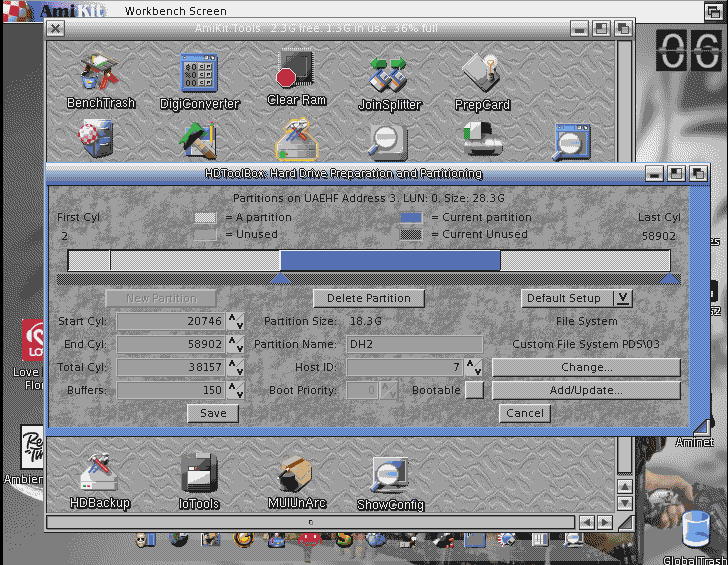Click AmiKit:Tools window scroll right arrow
Image resolution: width=728 pixels, height=565 pixels.
pyautogui.click(x=604, y=522)
